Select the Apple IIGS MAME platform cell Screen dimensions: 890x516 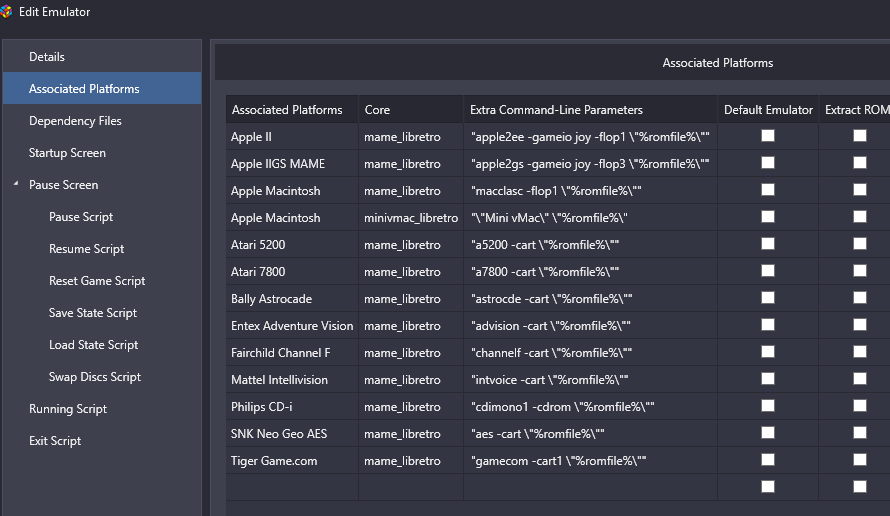[292, 163]
